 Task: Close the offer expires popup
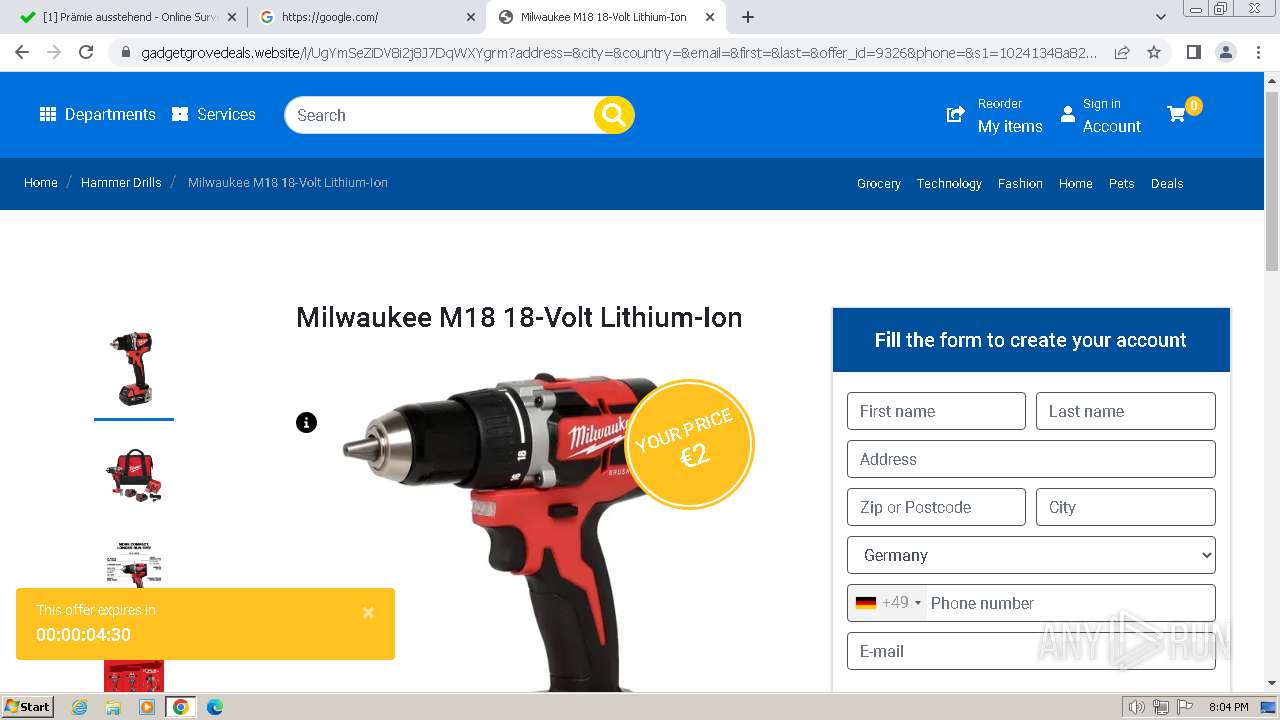(x=368, y=613)
